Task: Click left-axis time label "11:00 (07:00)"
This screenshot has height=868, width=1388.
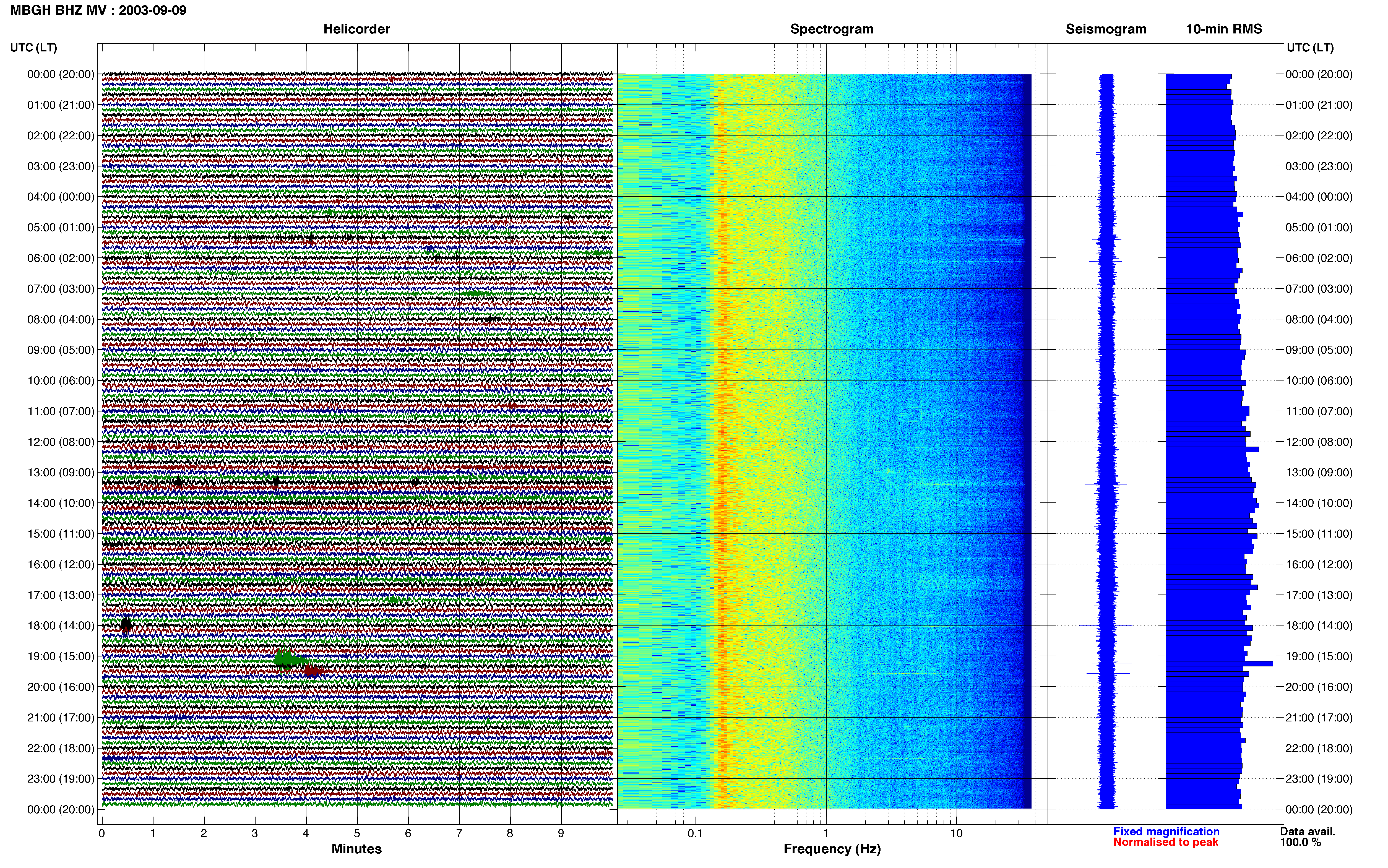Action: coord(61,411)
